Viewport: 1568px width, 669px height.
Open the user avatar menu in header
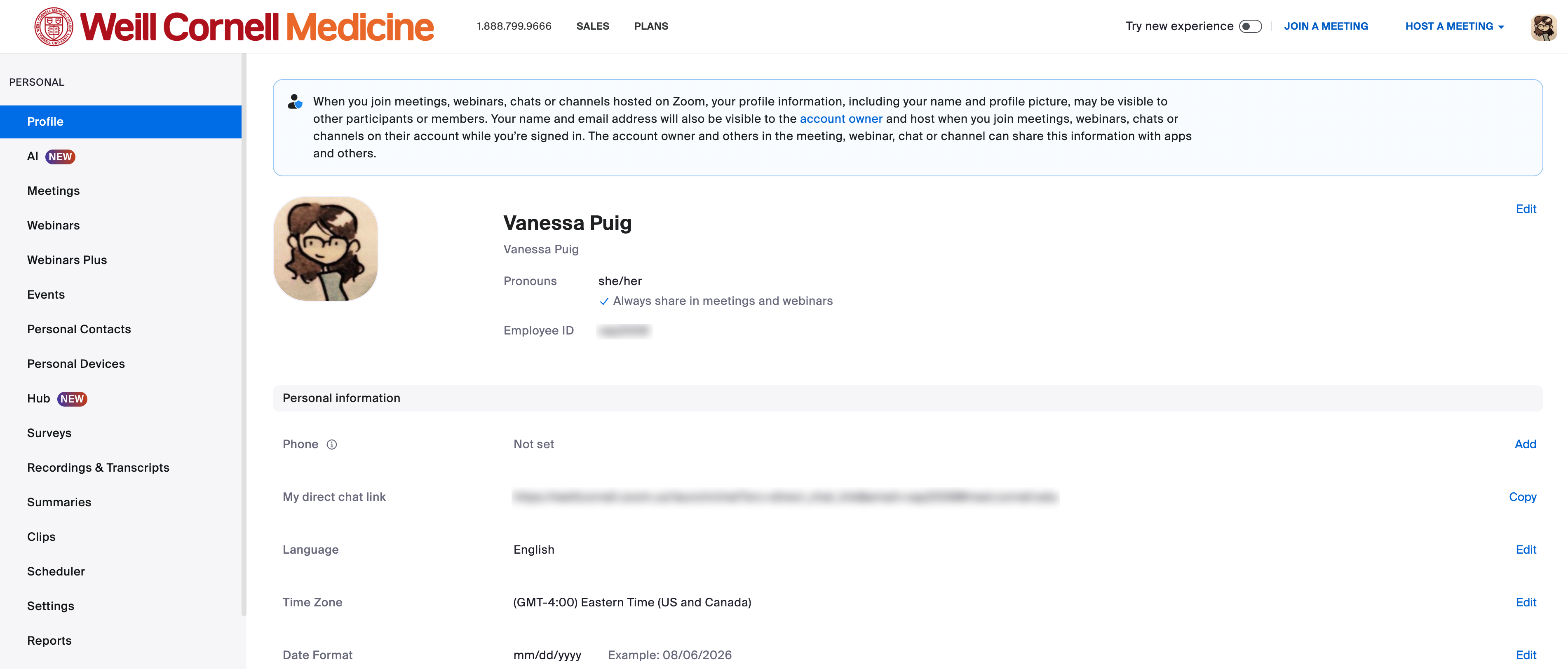[1544, 27]
